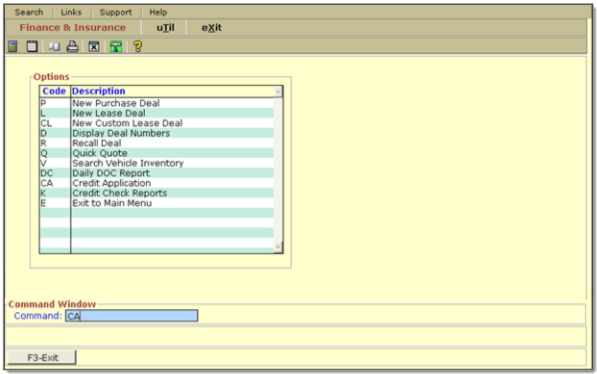Select the Display Deal Numbers row
This screenshot has width=597, height=374.
(157, 133)
